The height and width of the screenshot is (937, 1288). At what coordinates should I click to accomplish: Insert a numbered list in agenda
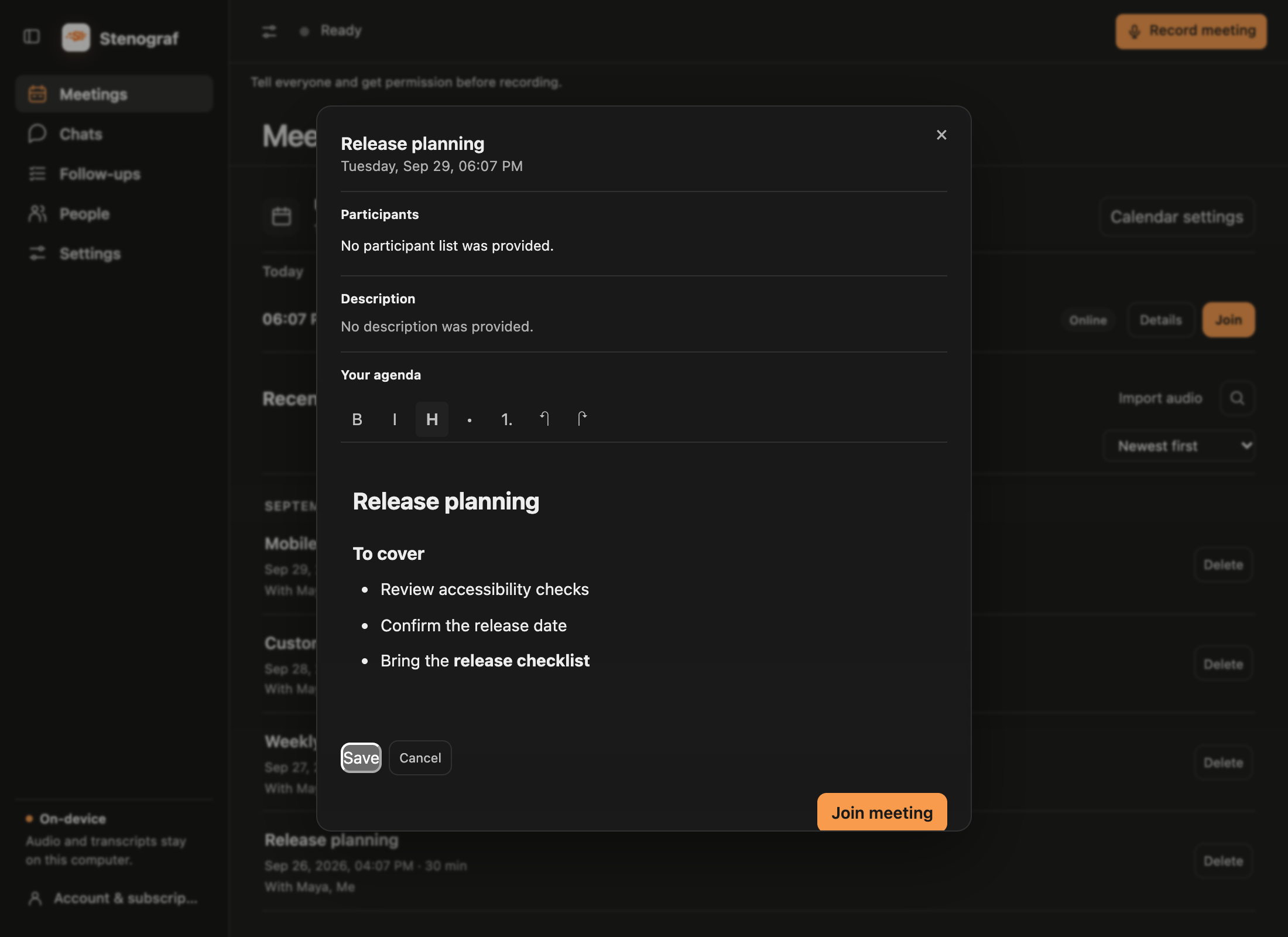click(x=507, y=419)
